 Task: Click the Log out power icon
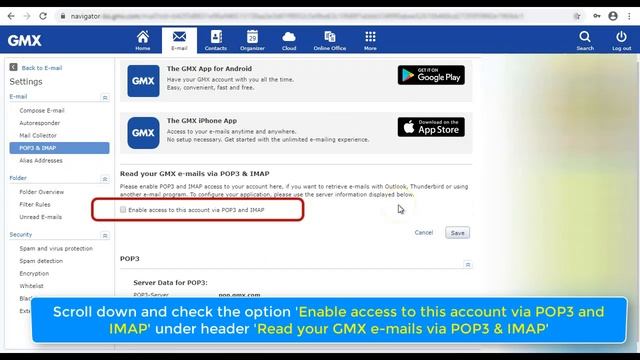pyautogui.click(x=621, y=37)
